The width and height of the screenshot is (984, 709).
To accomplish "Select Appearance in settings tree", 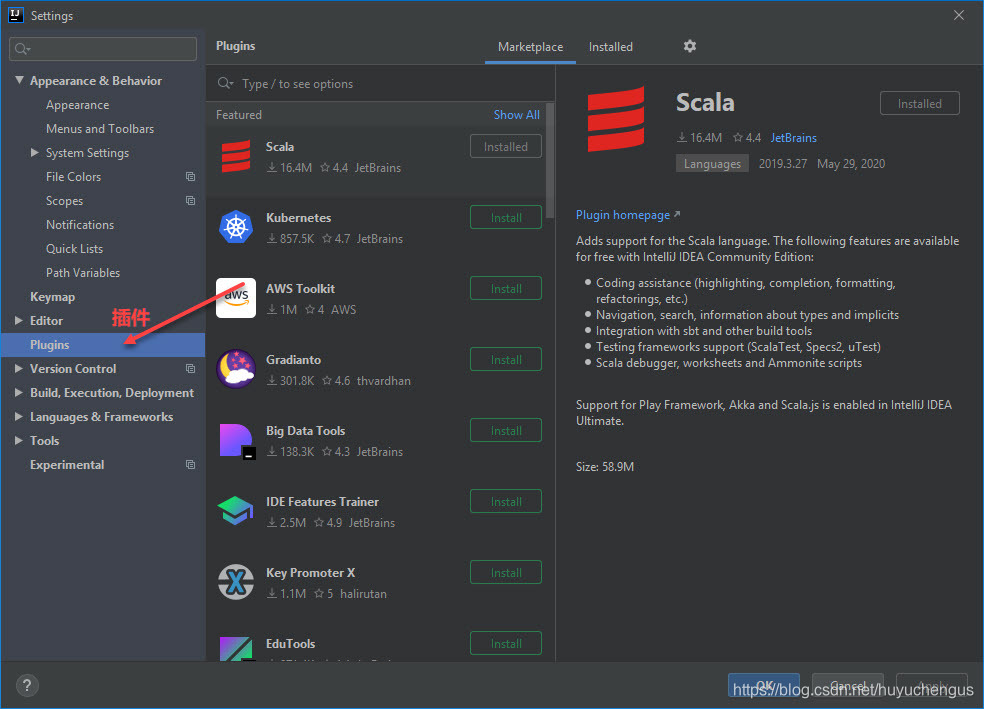I will point(77,105).
